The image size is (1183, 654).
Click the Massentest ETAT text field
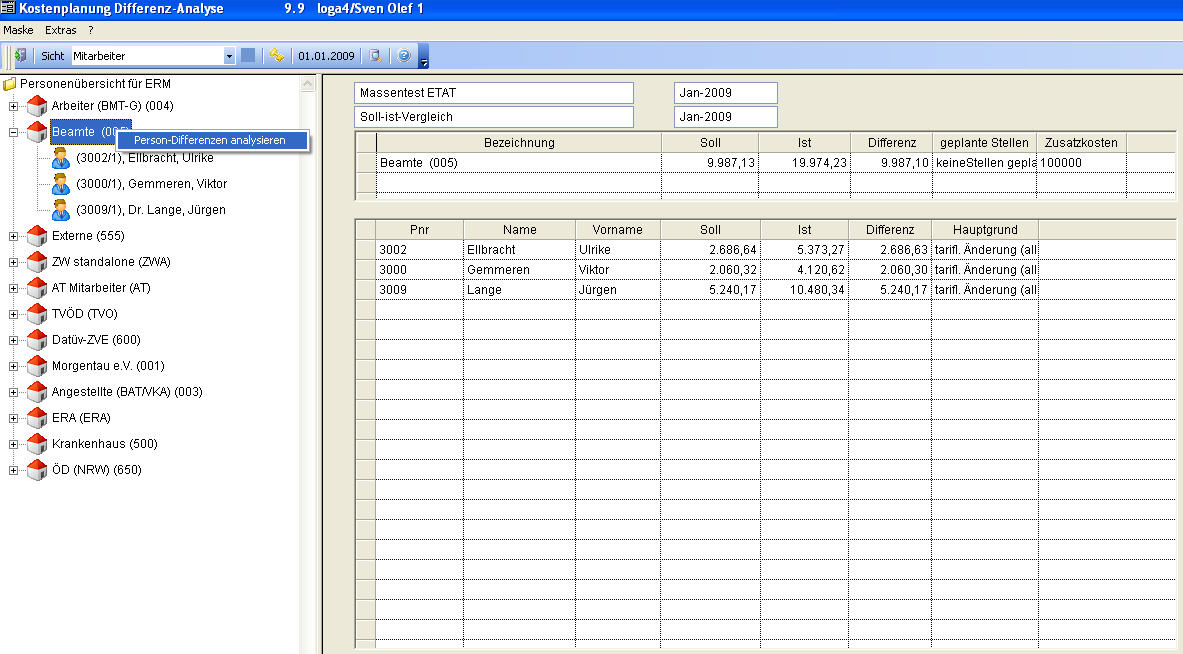tap(494, 93)
